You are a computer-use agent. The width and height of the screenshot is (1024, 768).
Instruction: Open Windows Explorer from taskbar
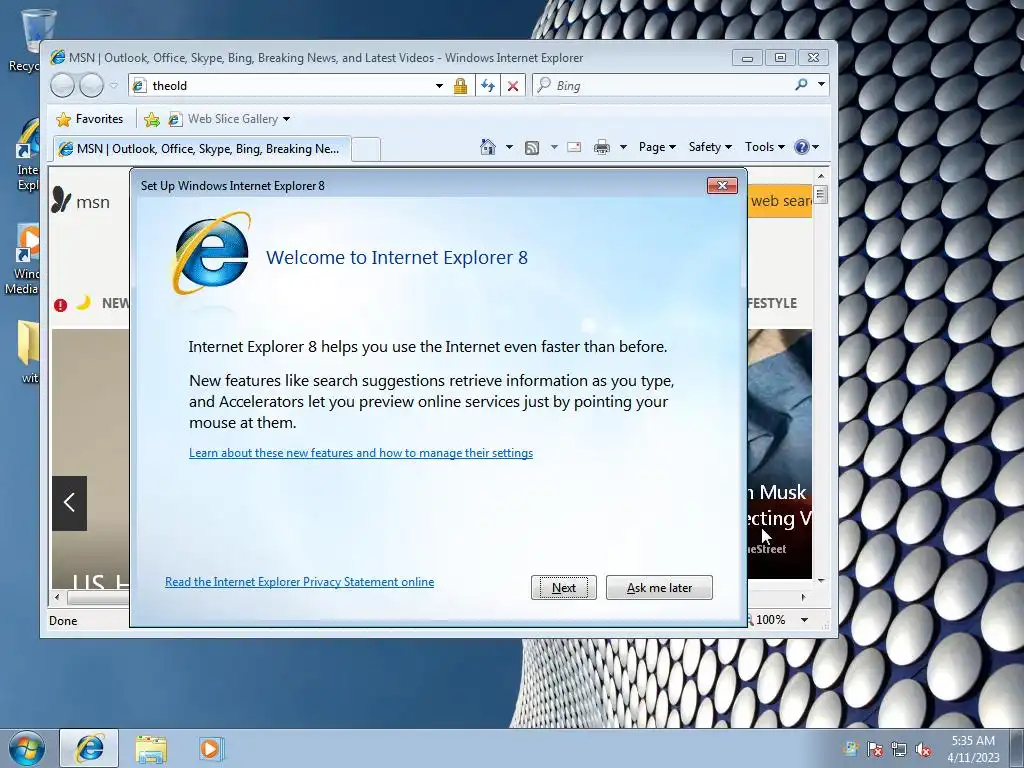click(150, 749)
